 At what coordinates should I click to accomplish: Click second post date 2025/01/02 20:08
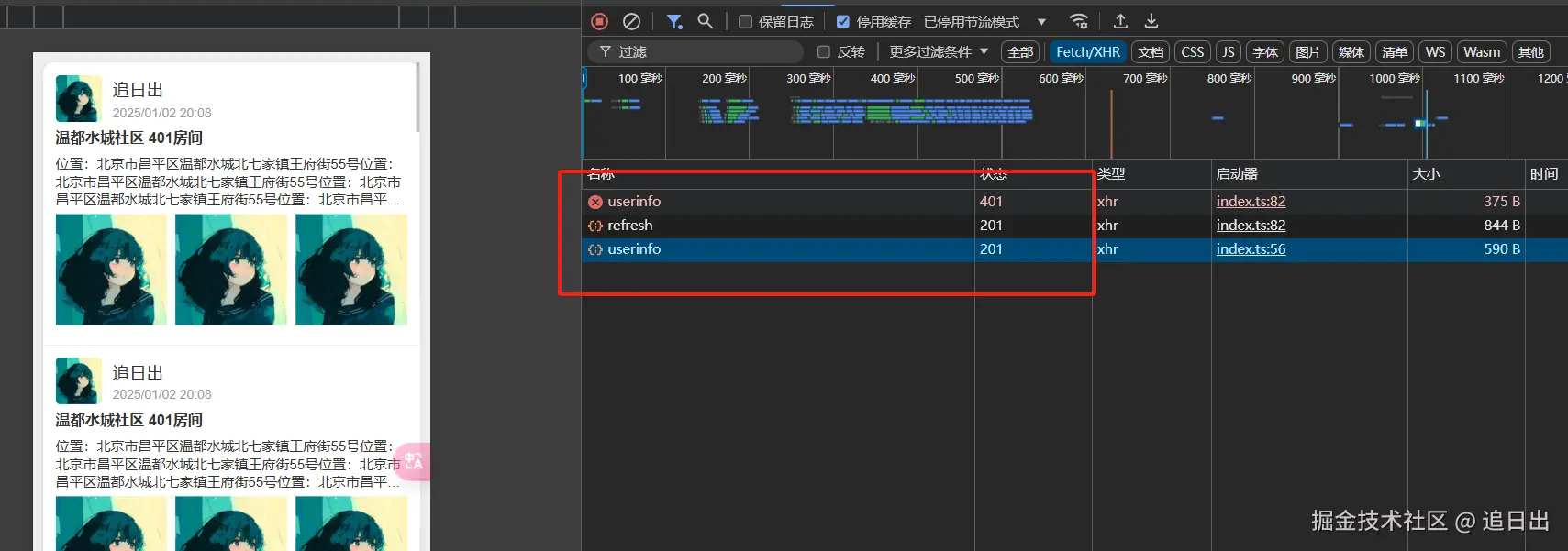pyautogui.click(x=162, y=394)
